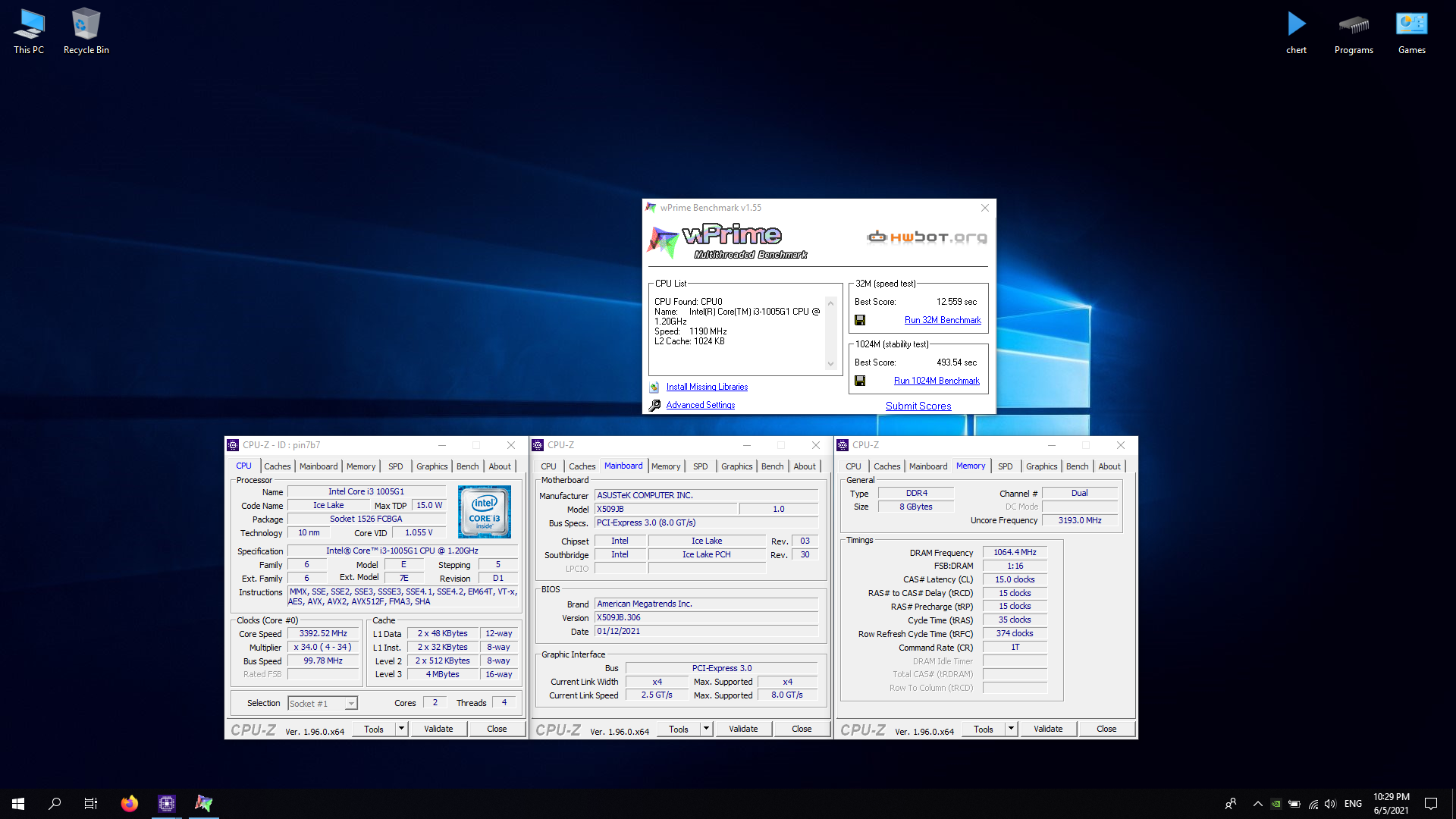Click the Best Score 493.54 sec
Screen dimensions: 1456x819
pos(956,362)
